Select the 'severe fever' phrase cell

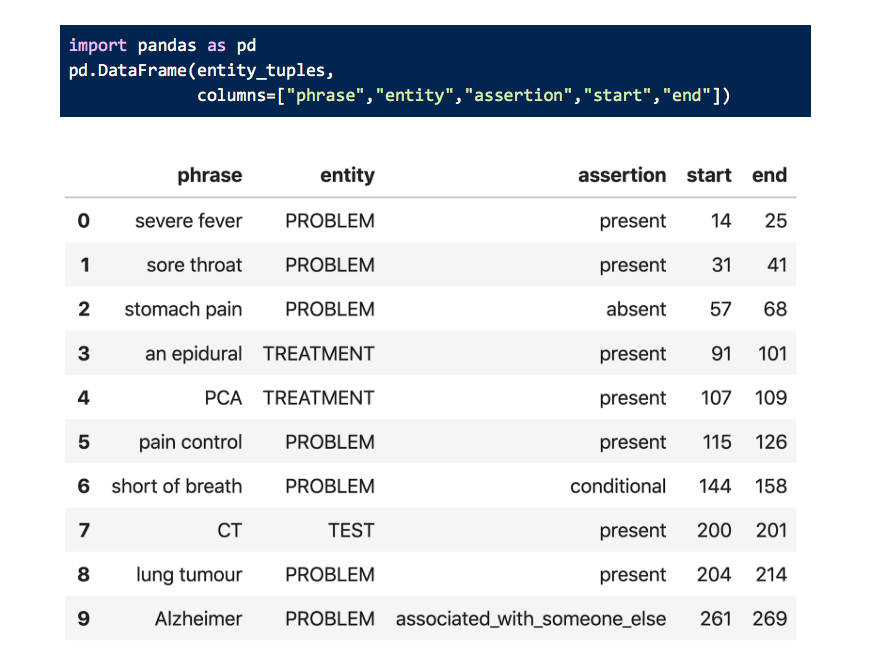[x=188, y=221]
